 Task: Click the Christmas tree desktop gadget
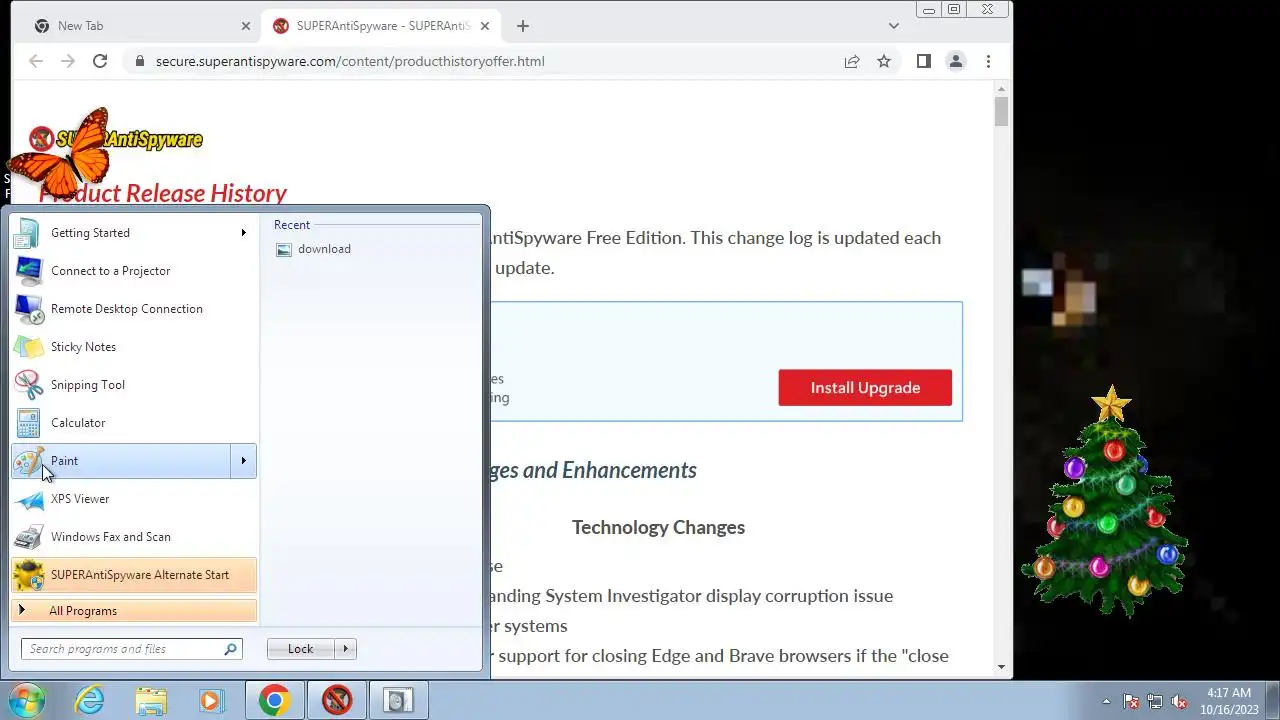point(1105,502)
